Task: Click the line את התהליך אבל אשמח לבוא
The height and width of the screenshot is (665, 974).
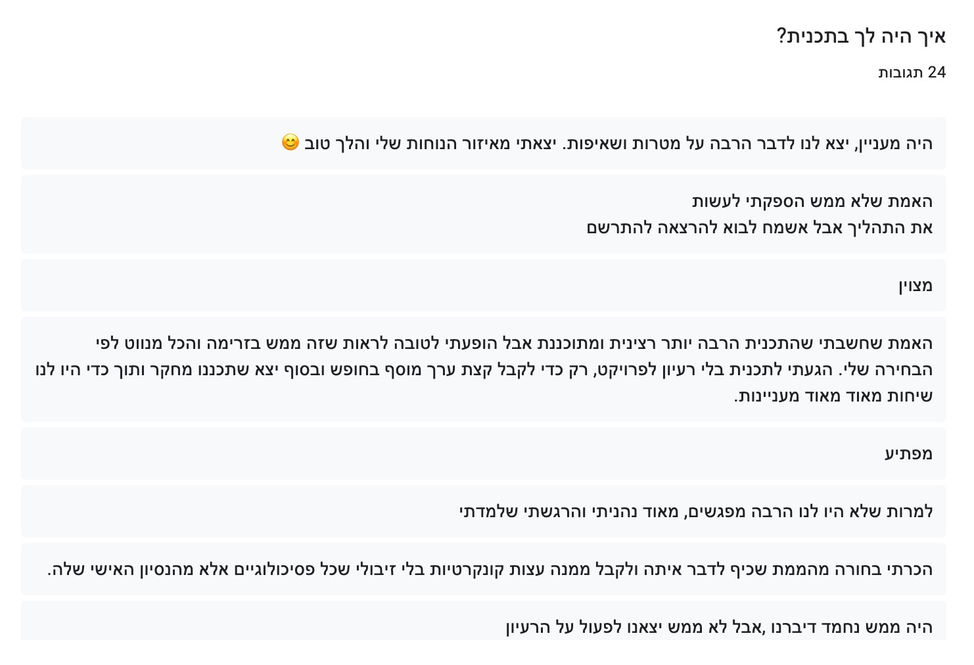Action: pos(760,228)
